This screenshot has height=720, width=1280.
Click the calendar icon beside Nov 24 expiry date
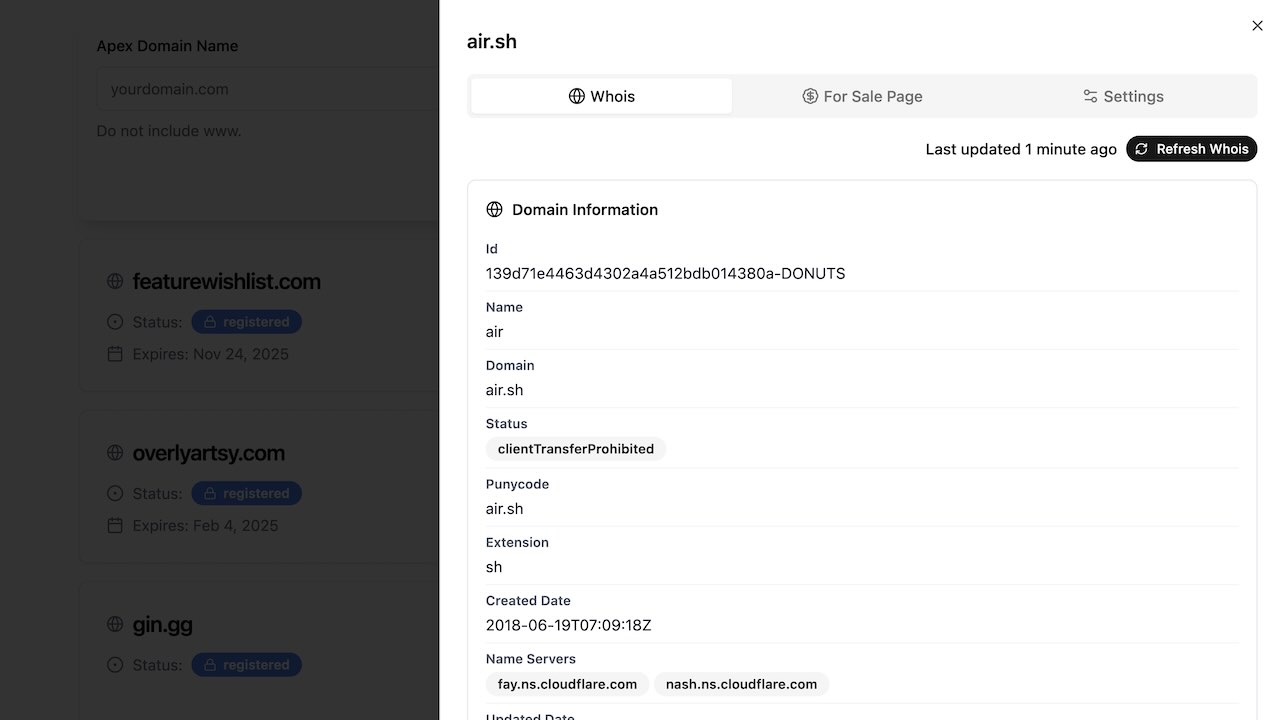(x=114, y=353)
